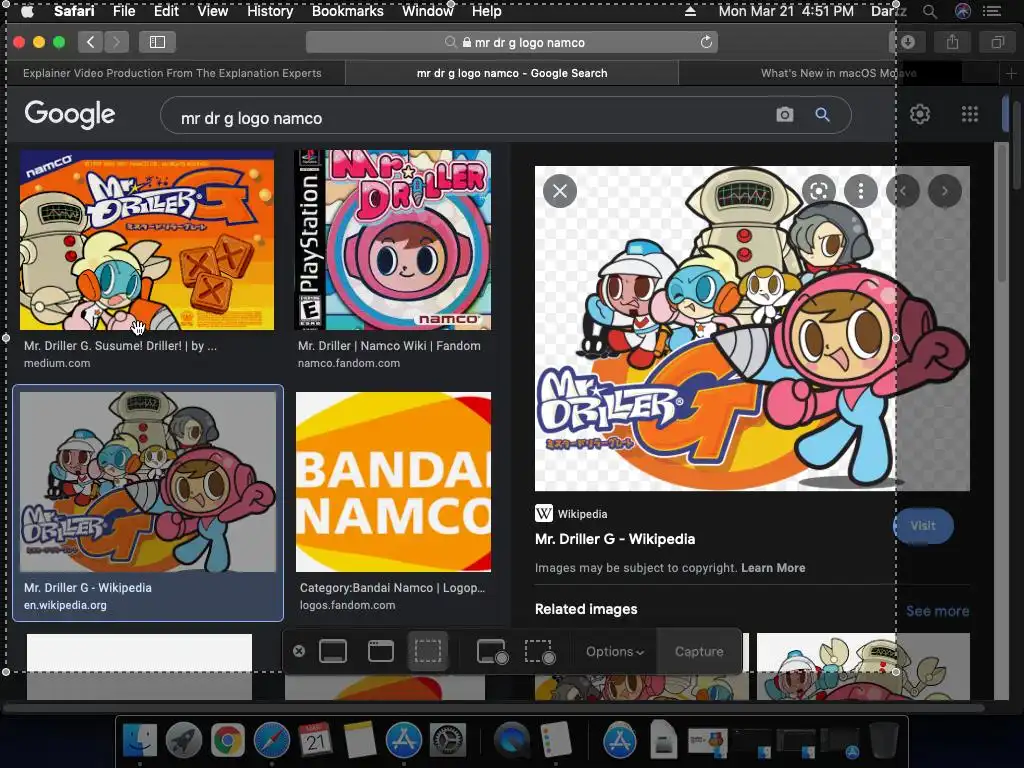Open Spotlight search in menu bar
The width and height of the screenshot is (1024, 768).
(929, 11)
